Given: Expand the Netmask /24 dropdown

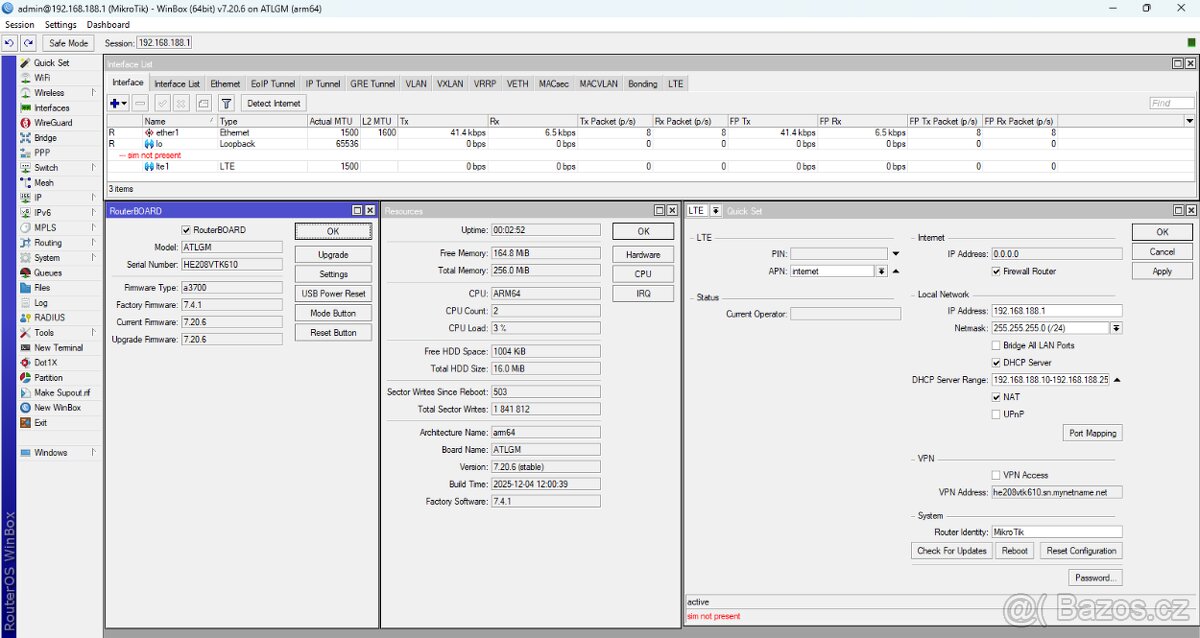Looking at the screenshot, I should pyautogui.click(x=1117, y=327).
